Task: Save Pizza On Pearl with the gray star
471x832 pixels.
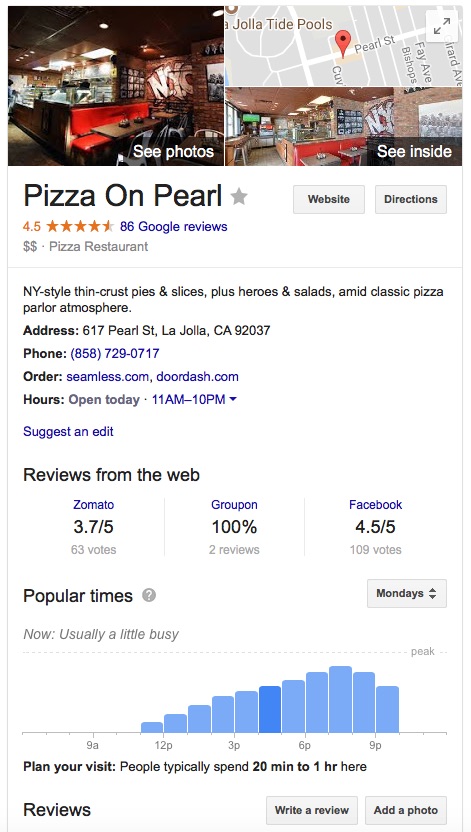Action: (239, 197)
